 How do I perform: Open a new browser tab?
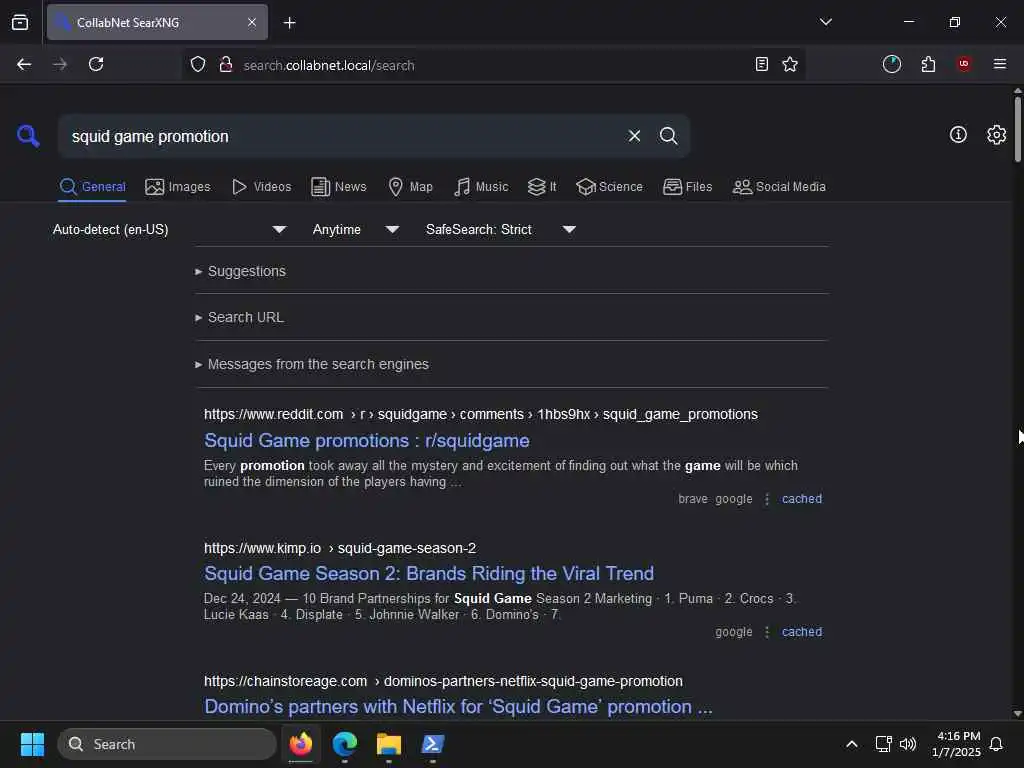pos(289,23)
